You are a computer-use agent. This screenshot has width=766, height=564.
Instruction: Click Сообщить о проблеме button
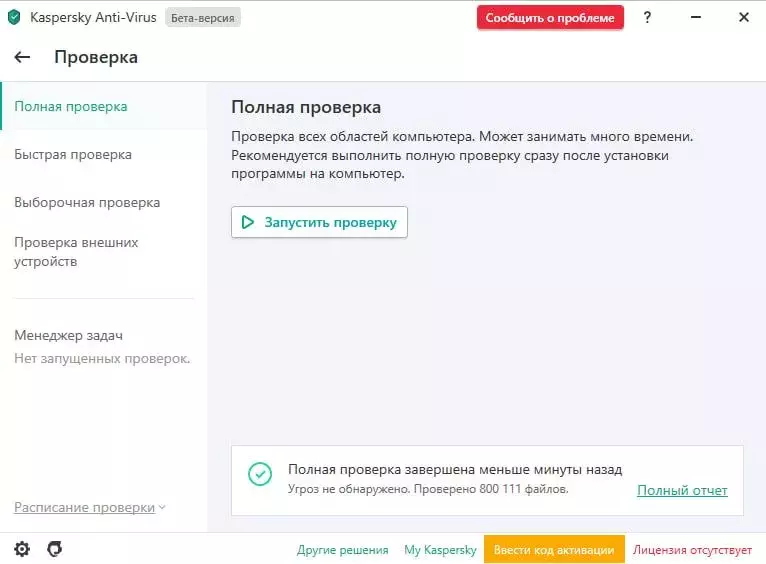pos(550,18)
